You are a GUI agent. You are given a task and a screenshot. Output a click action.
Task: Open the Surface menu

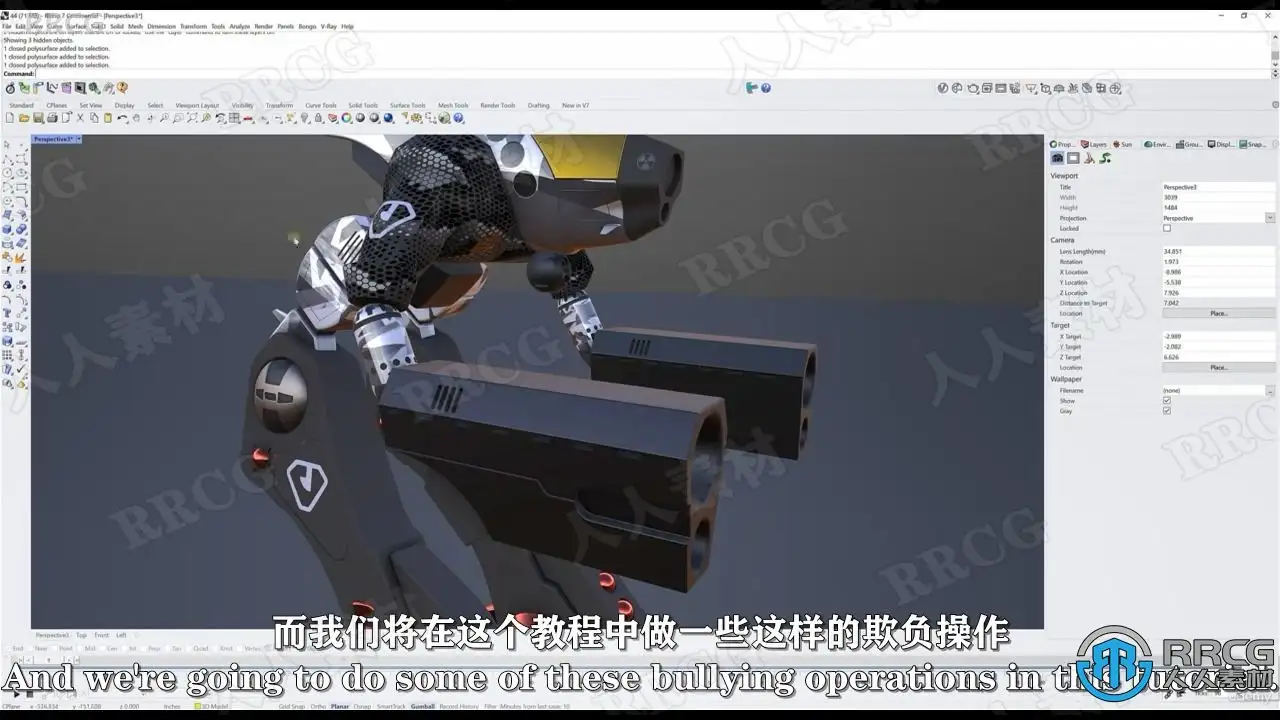pyautogui.click(x=77, y=26)
